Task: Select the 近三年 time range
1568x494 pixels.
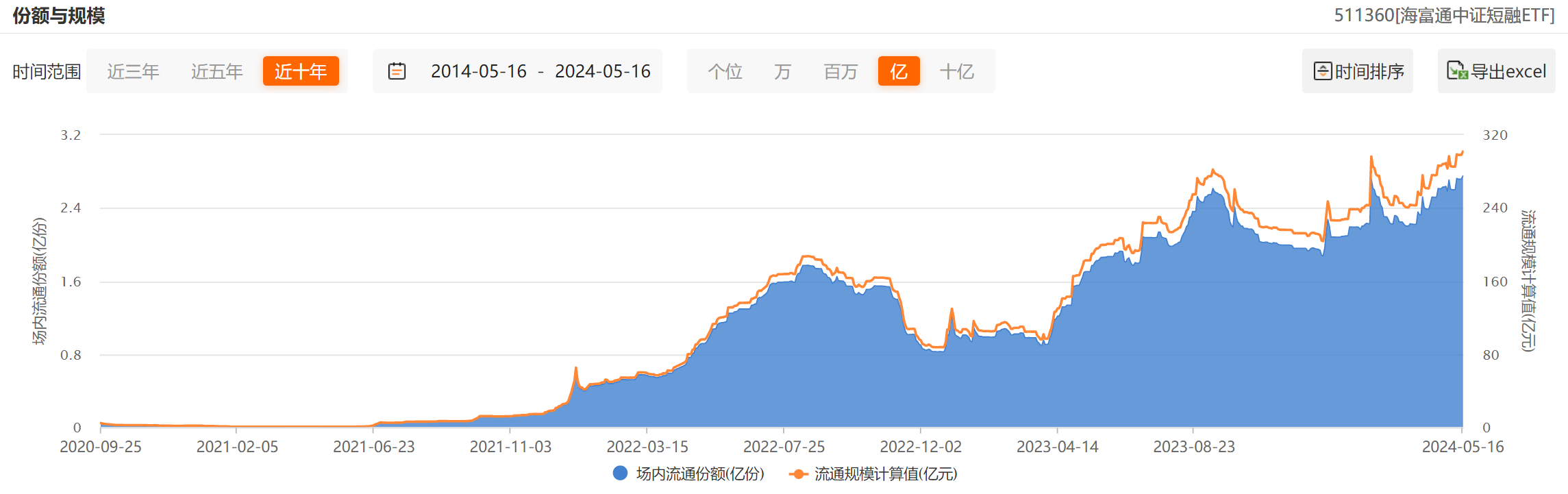Action: 133,71
